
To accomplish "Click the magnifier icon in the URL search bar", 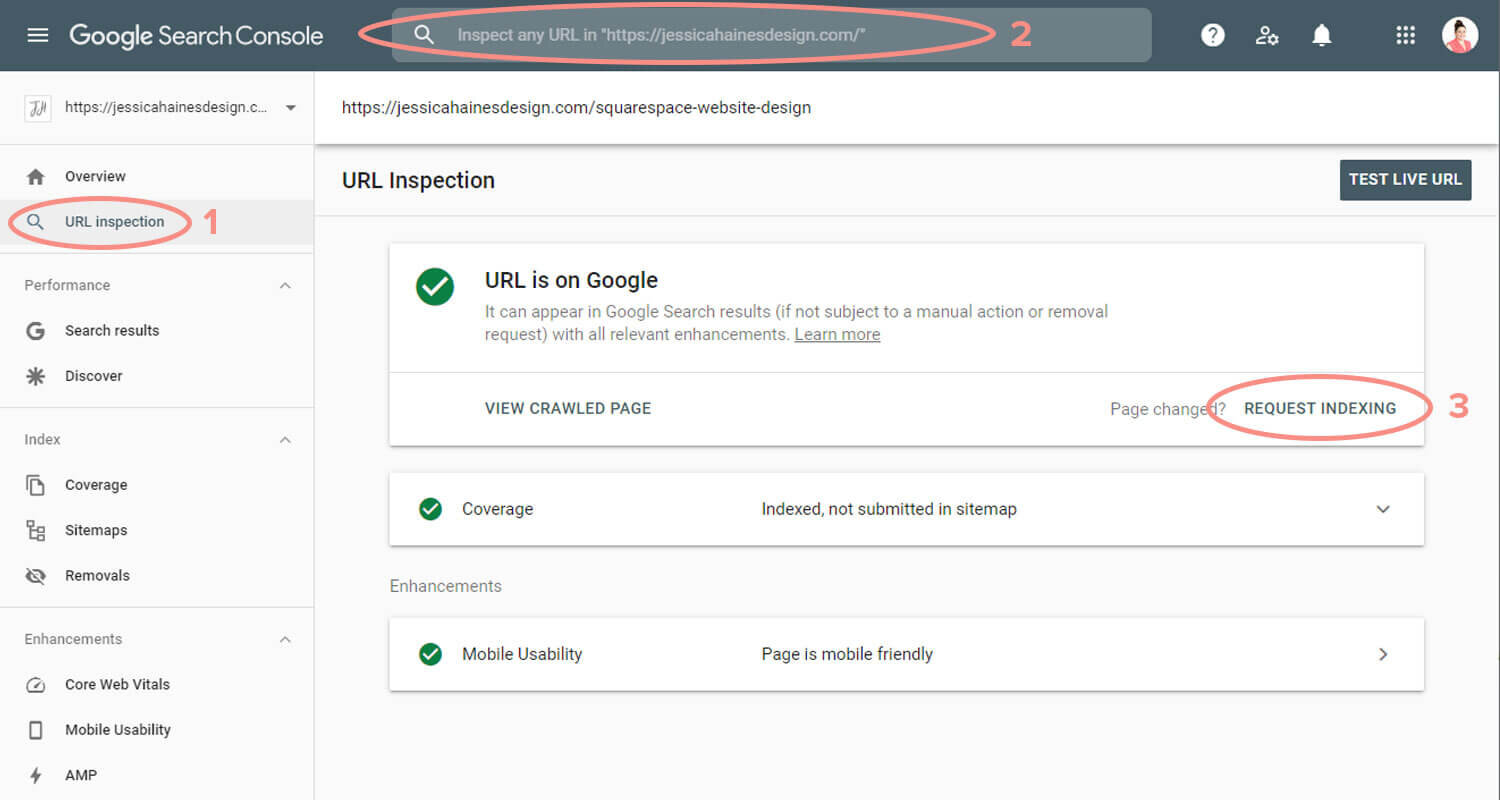I will click(424, 35).
